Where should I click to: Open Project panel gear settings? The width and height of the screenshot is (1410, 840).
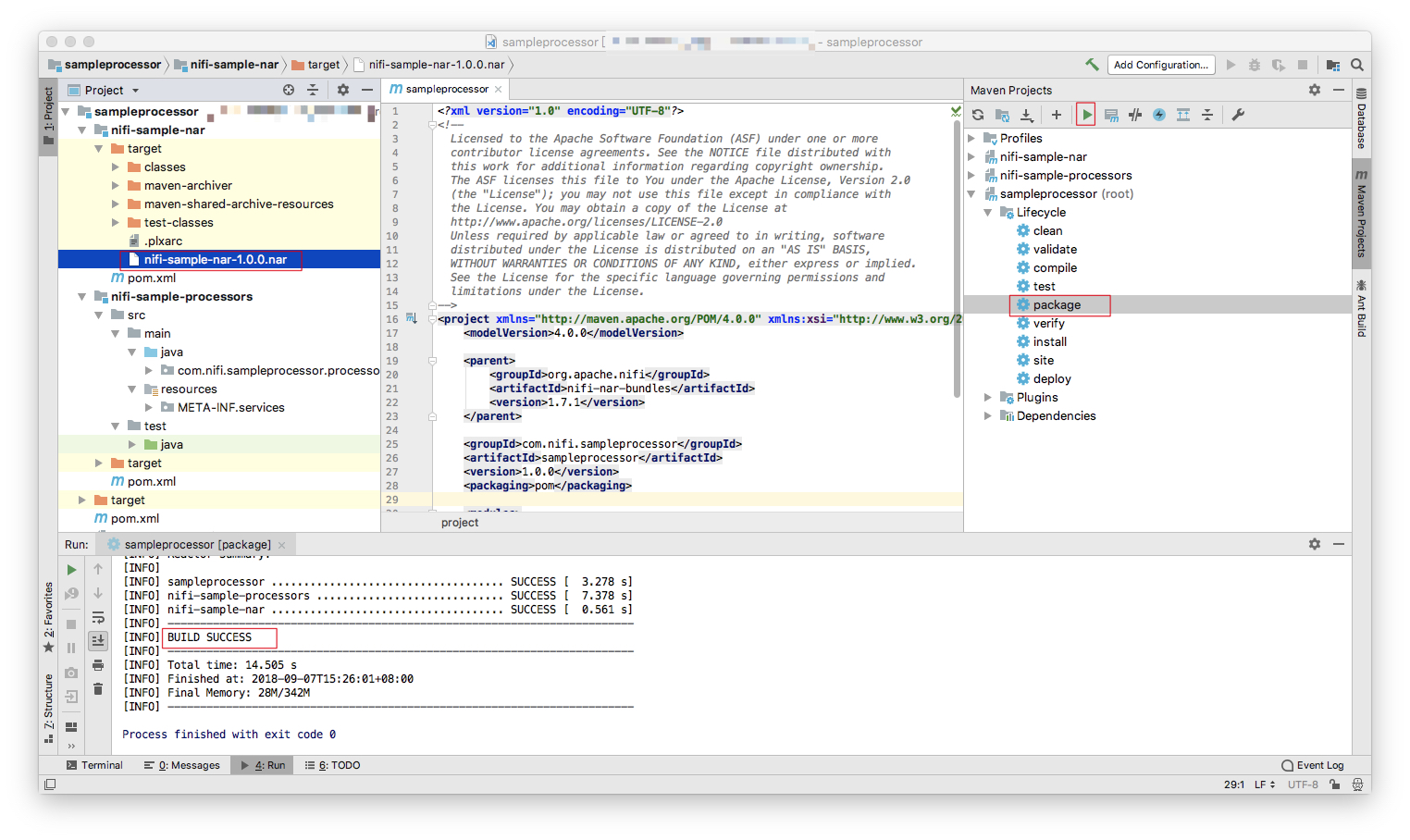click(343, 90)
